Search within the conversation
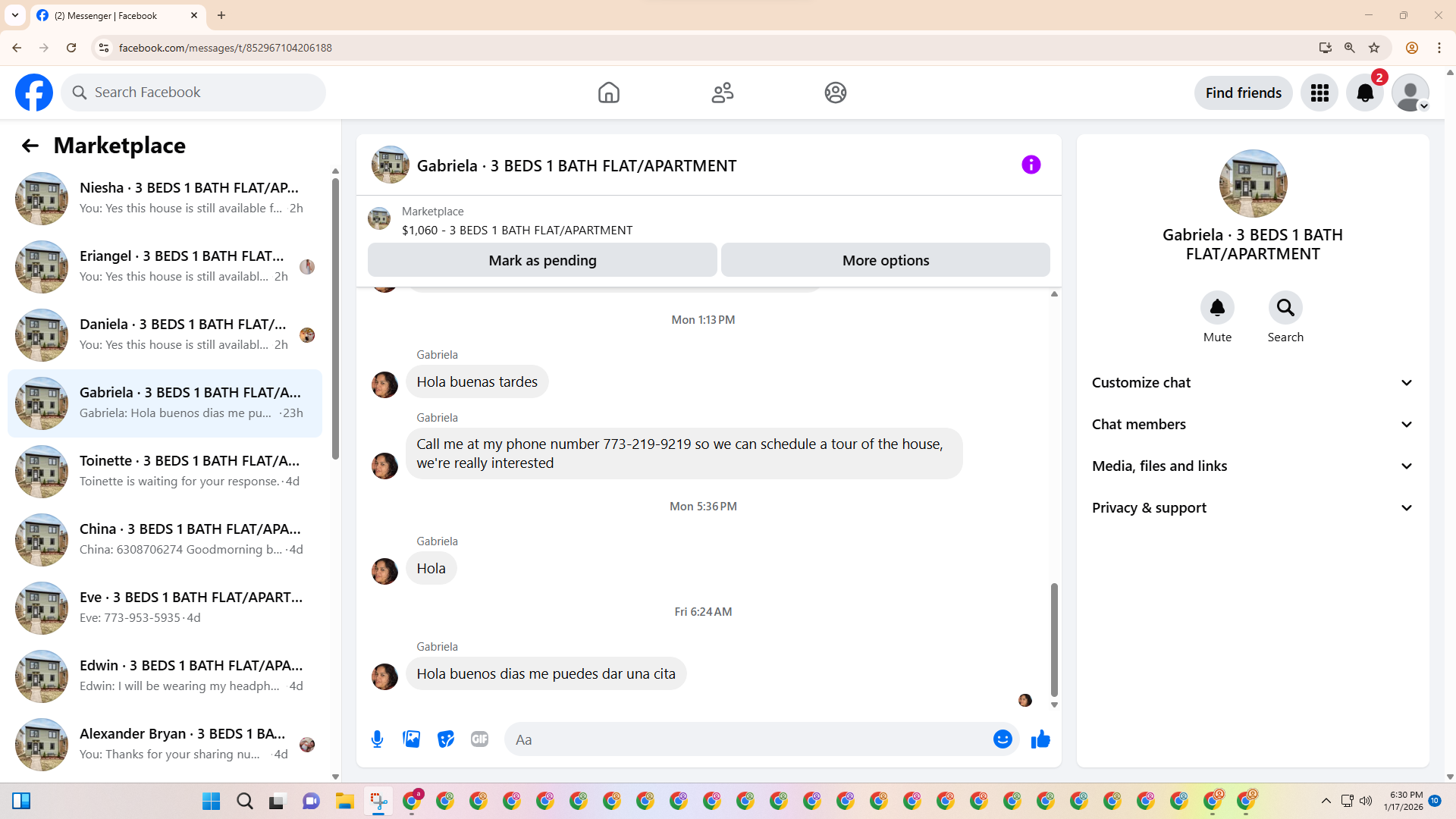The height and width of the screenshot is (819, 1456). click(x=1285, y=308)
